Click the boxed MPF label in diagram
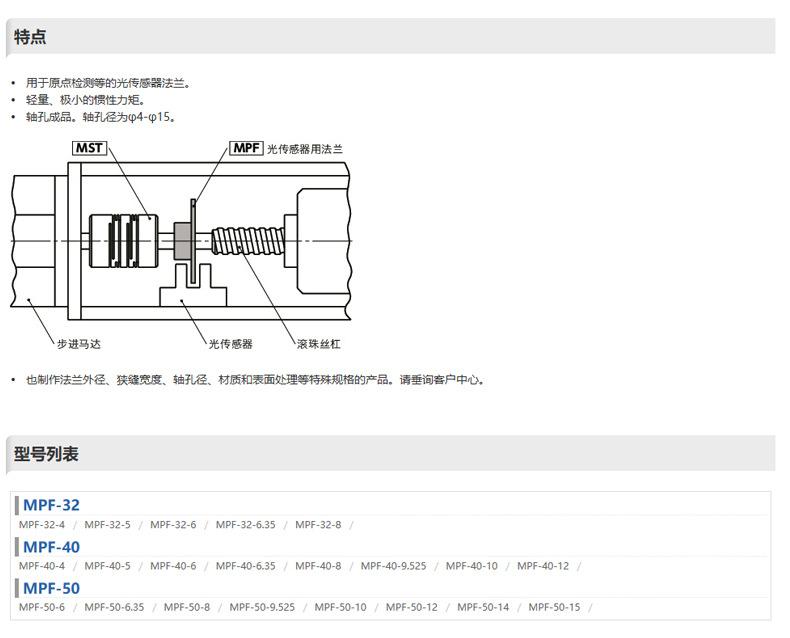The width and height of the screenshot is (790, 638). 246,148
